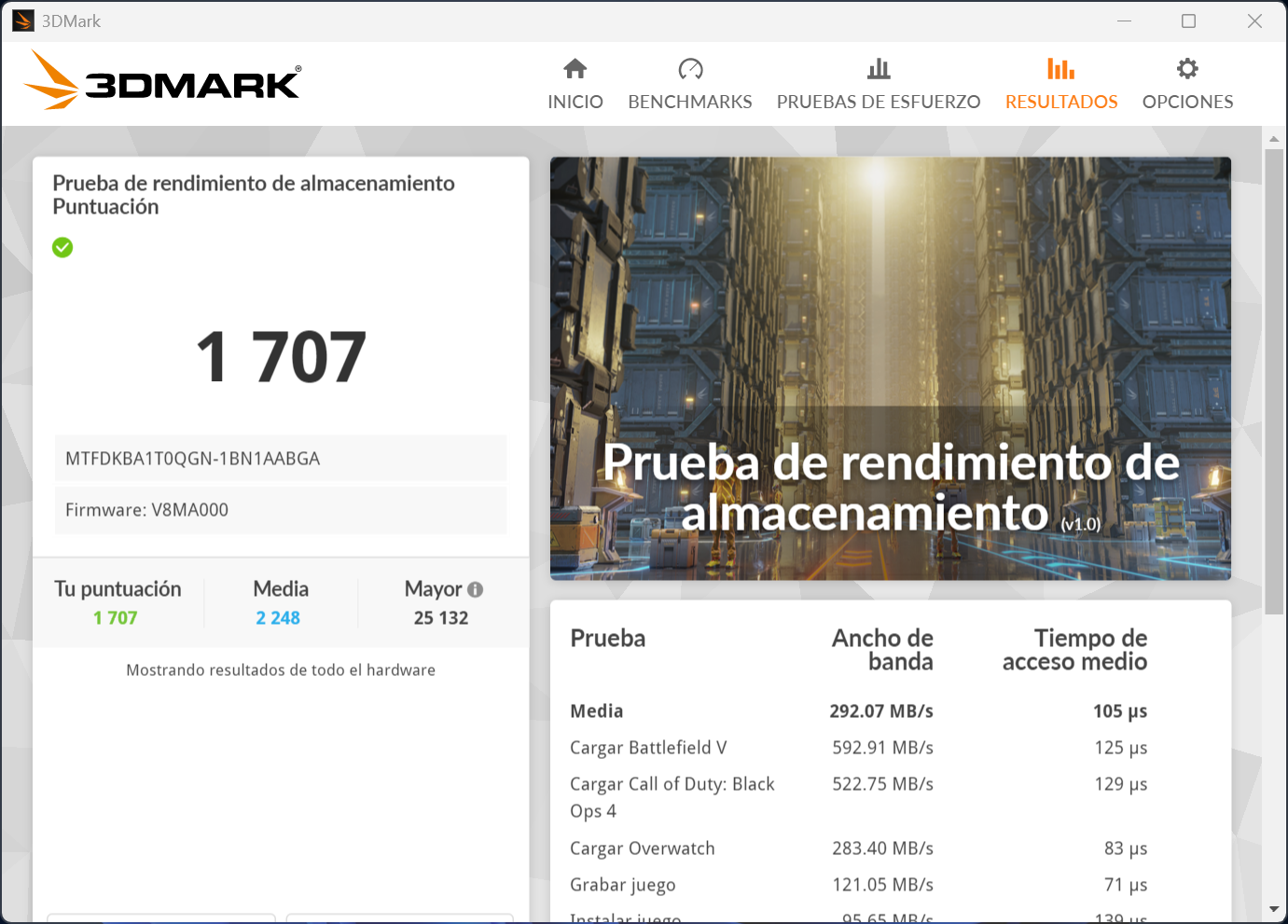Click the scrollbar up arrow

[x=1274, y=139]
